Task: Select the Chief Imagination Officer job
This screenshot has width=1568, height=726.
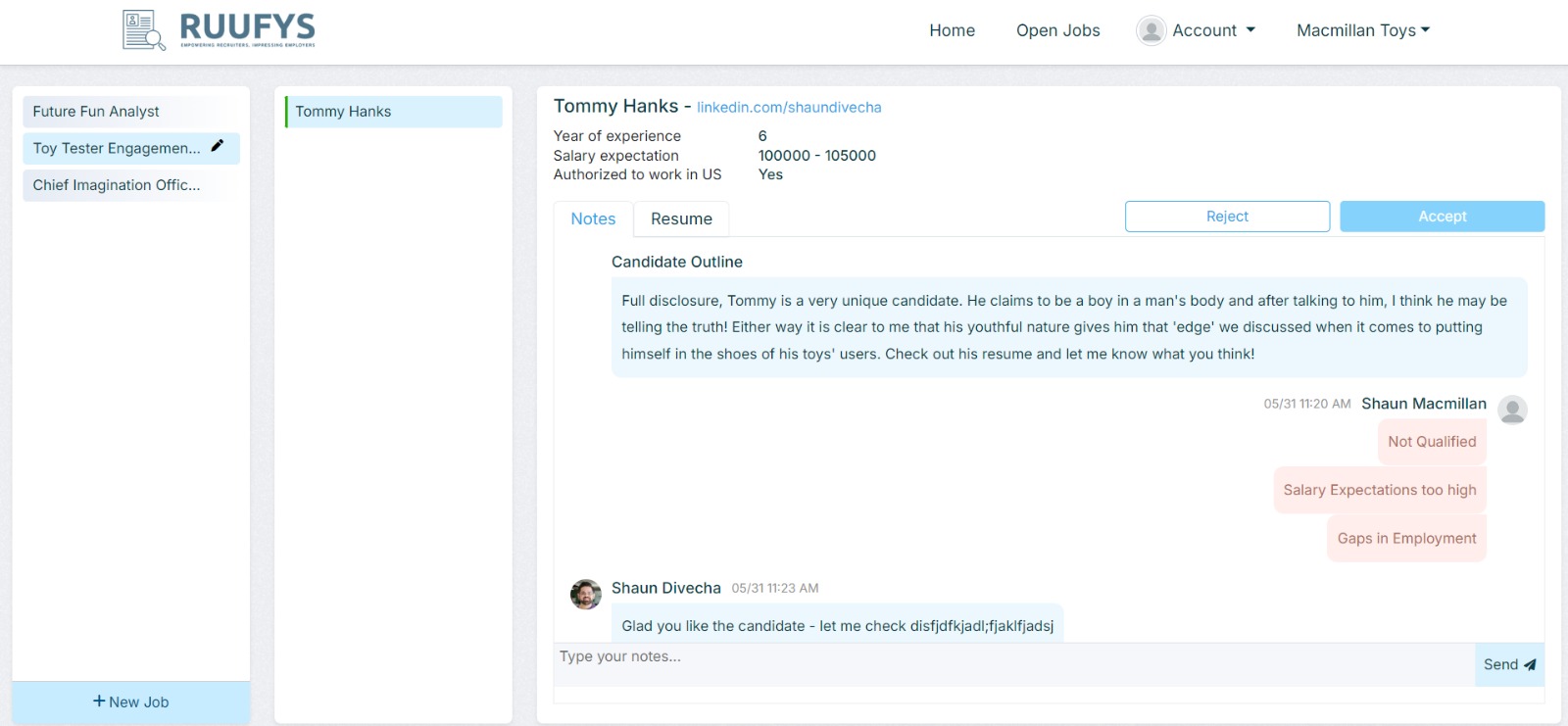Action: 131,185
